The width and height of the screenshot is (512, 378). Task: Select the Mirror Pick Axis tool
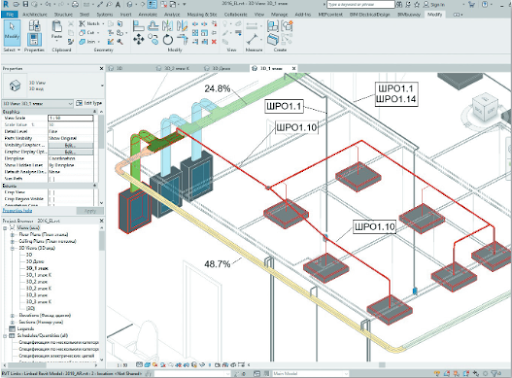pyautogui.click(x=167, y=26)
